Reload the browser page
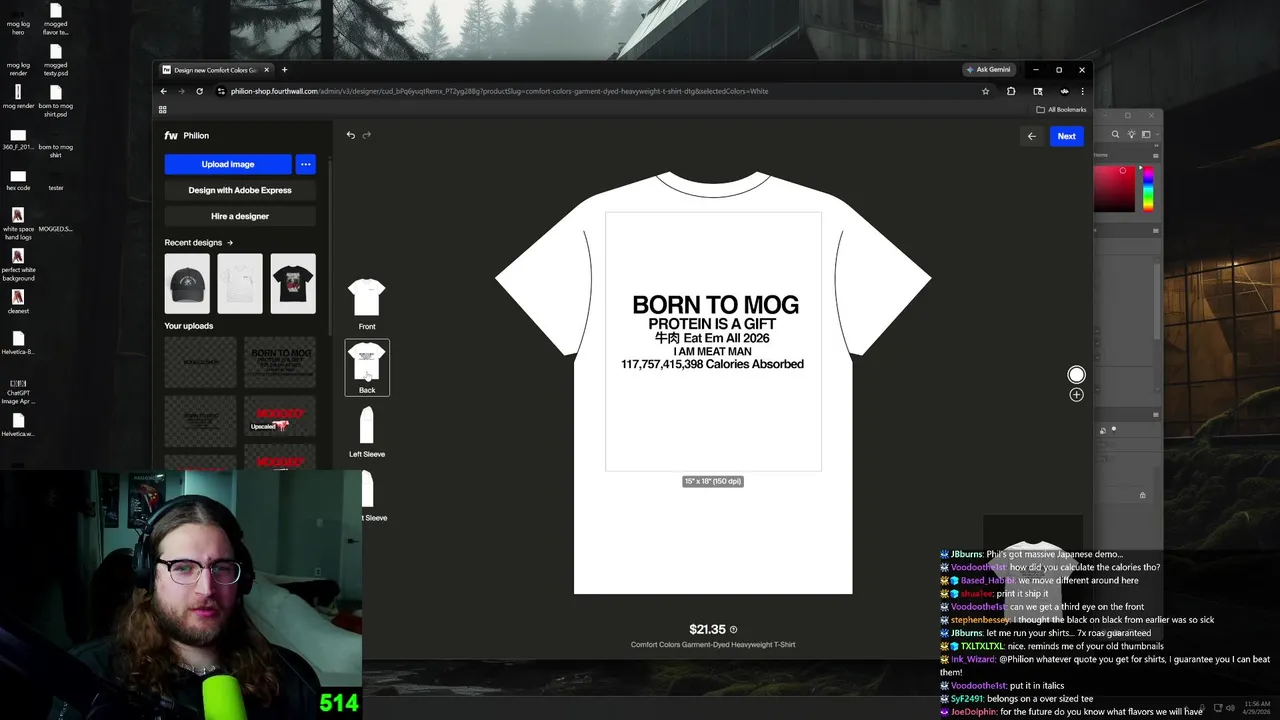The image size is (1280, 720). pyautogui.click(x=199, y=91)
